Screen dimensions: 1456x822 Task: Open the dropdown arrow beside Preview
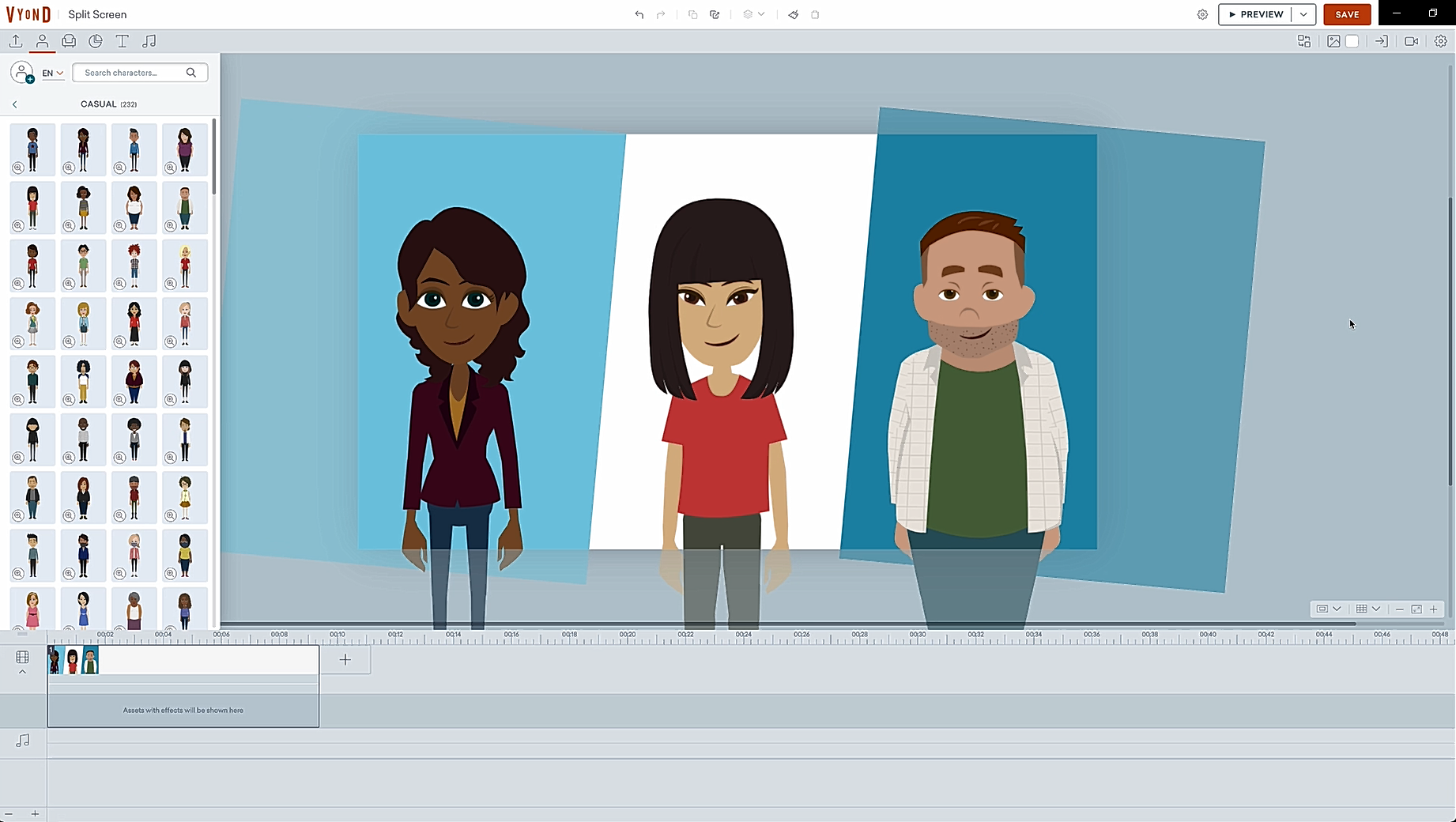click(1303, 14)
